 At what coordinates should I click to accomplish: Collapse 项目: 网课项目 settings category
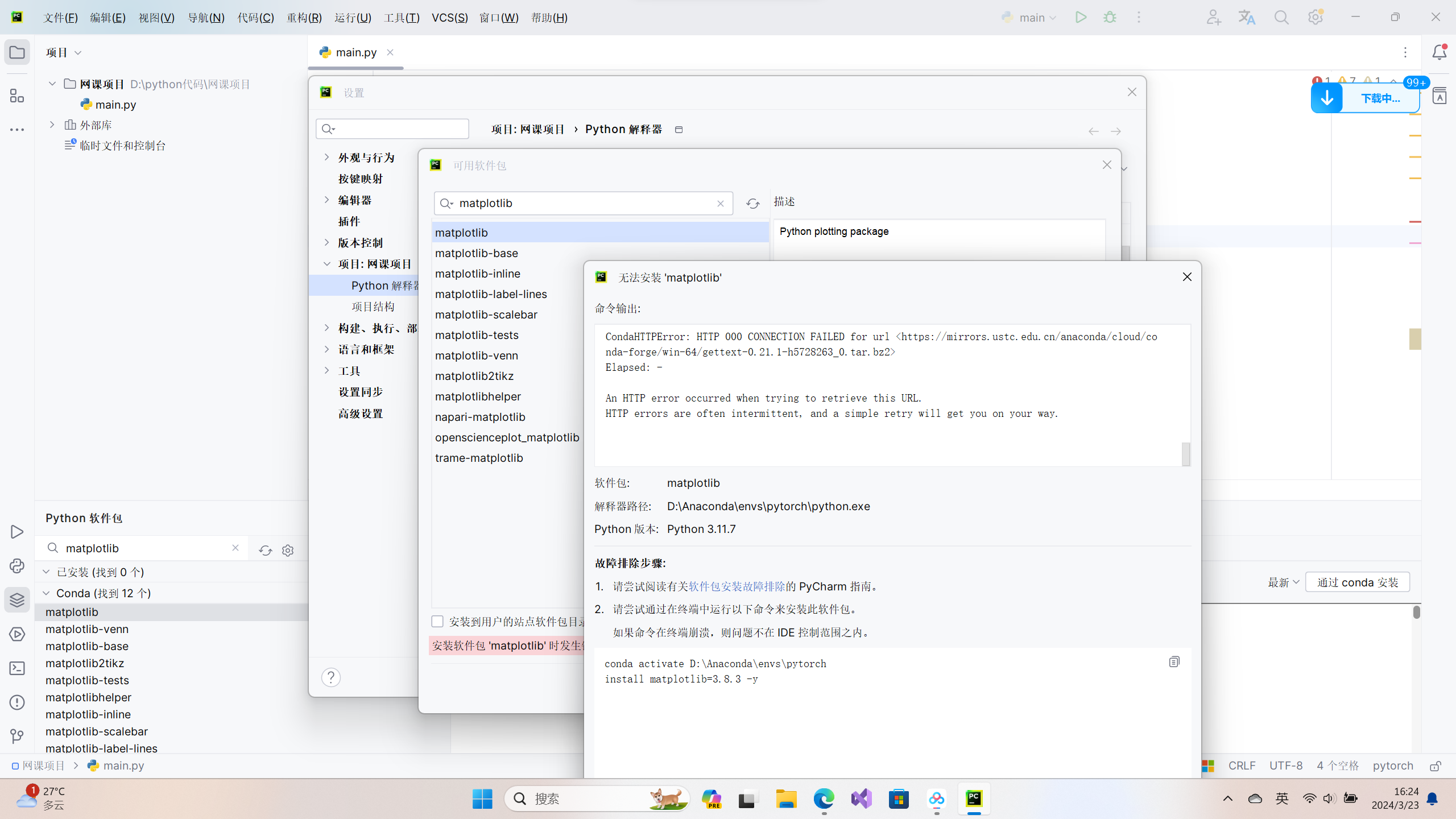pos(326,264)
